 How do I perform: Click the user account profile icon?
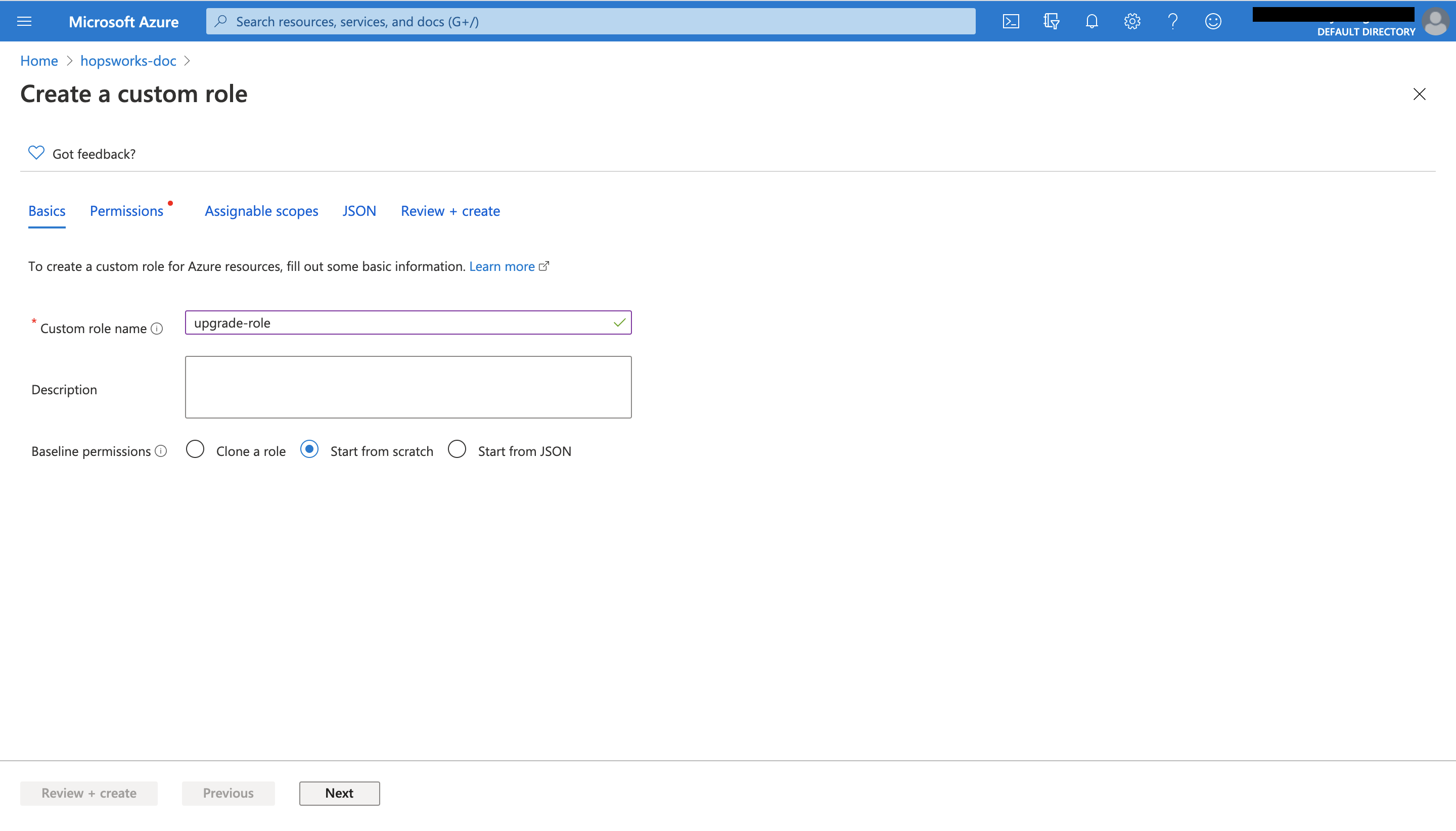tap(1436, 20)
